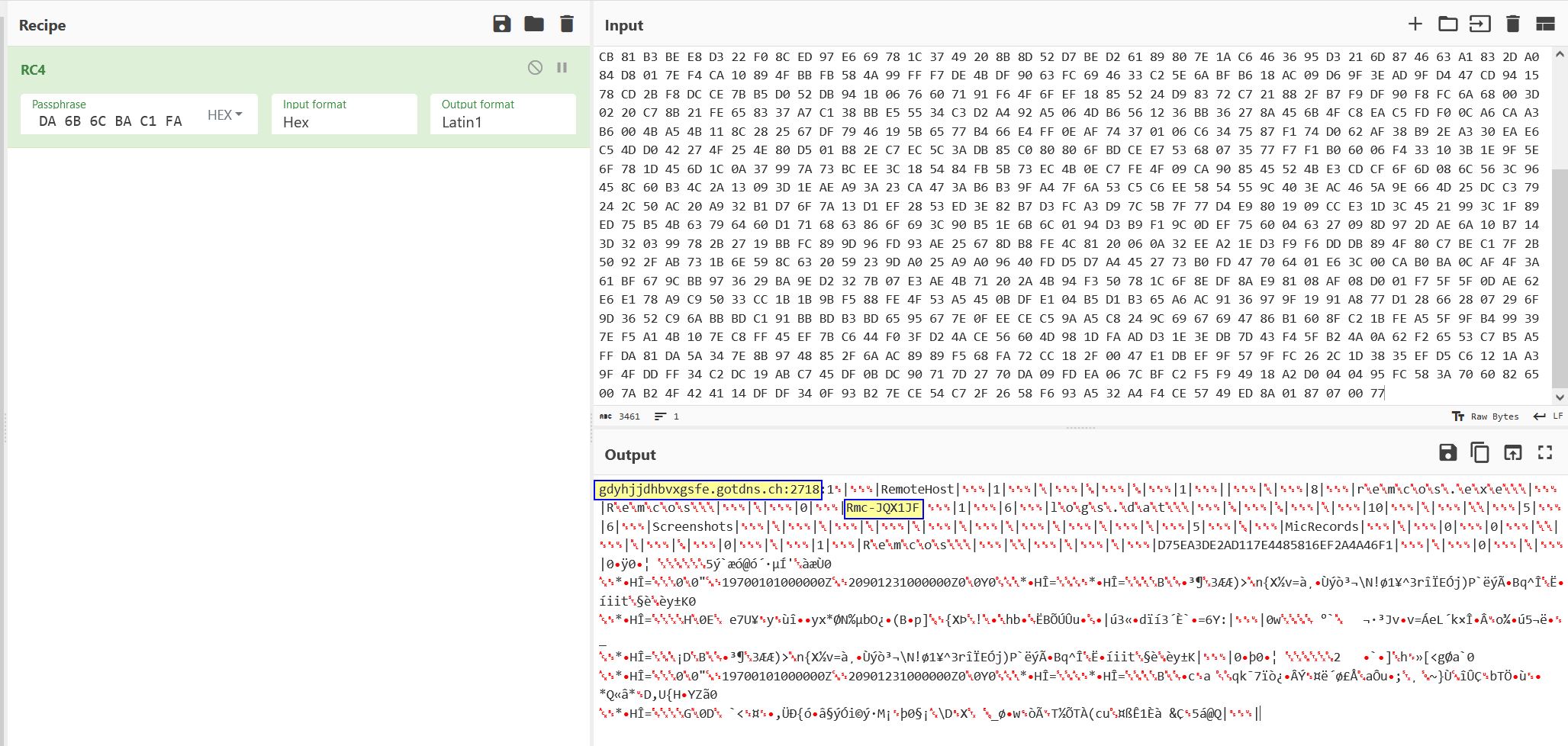Save output to file
The width and height of the screenshot is (1568, 746).
1447,452
